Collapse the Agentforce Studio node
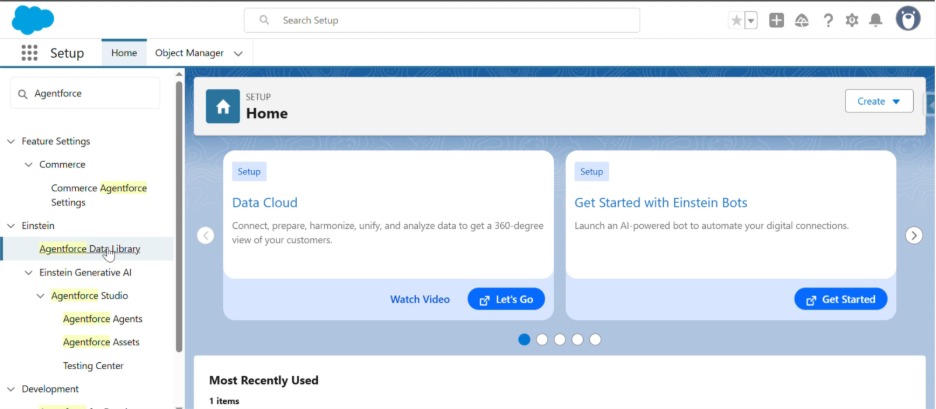936x409 pixels. pyautogui.click(x=41, y=296)
